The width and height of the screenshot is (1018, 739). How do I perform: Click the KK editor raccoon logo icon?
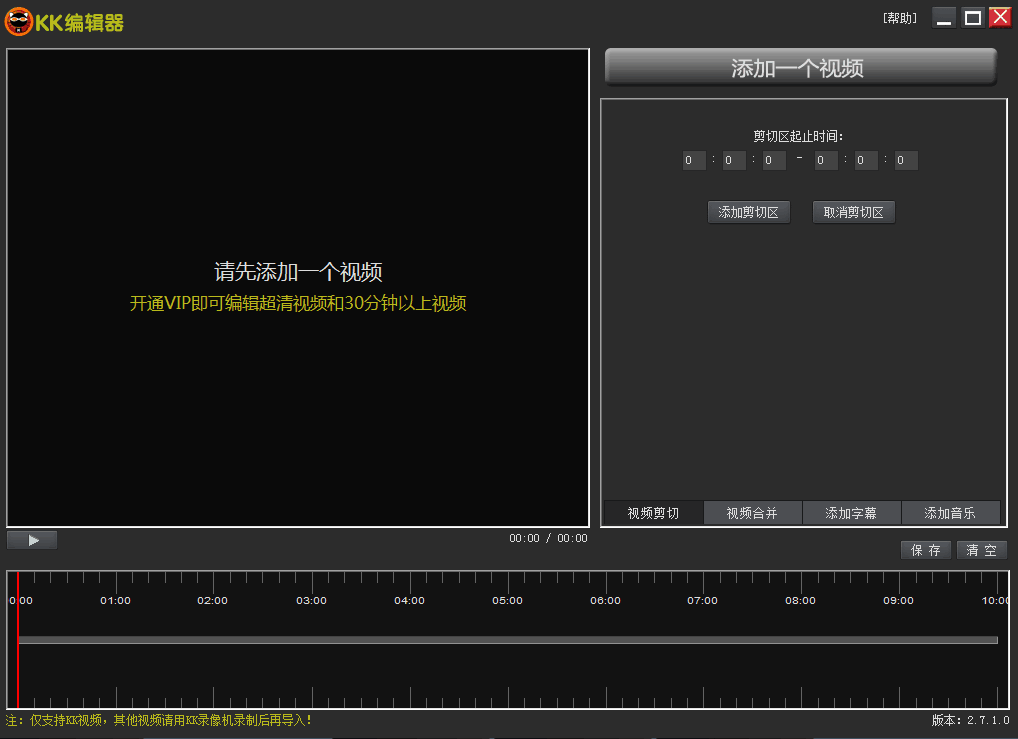[18, 22]
